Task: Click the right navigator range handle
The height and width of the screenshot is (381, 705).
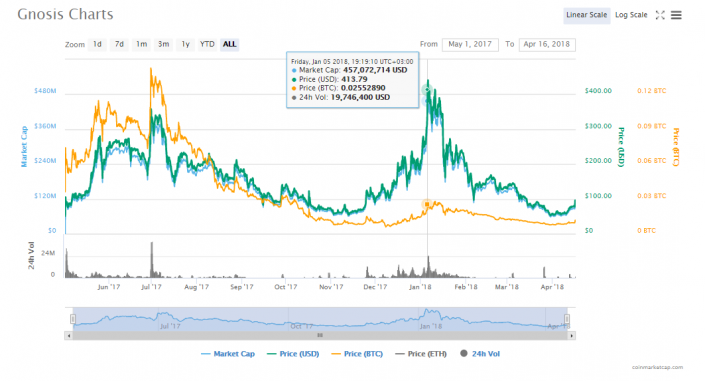Action: [567, 319]
